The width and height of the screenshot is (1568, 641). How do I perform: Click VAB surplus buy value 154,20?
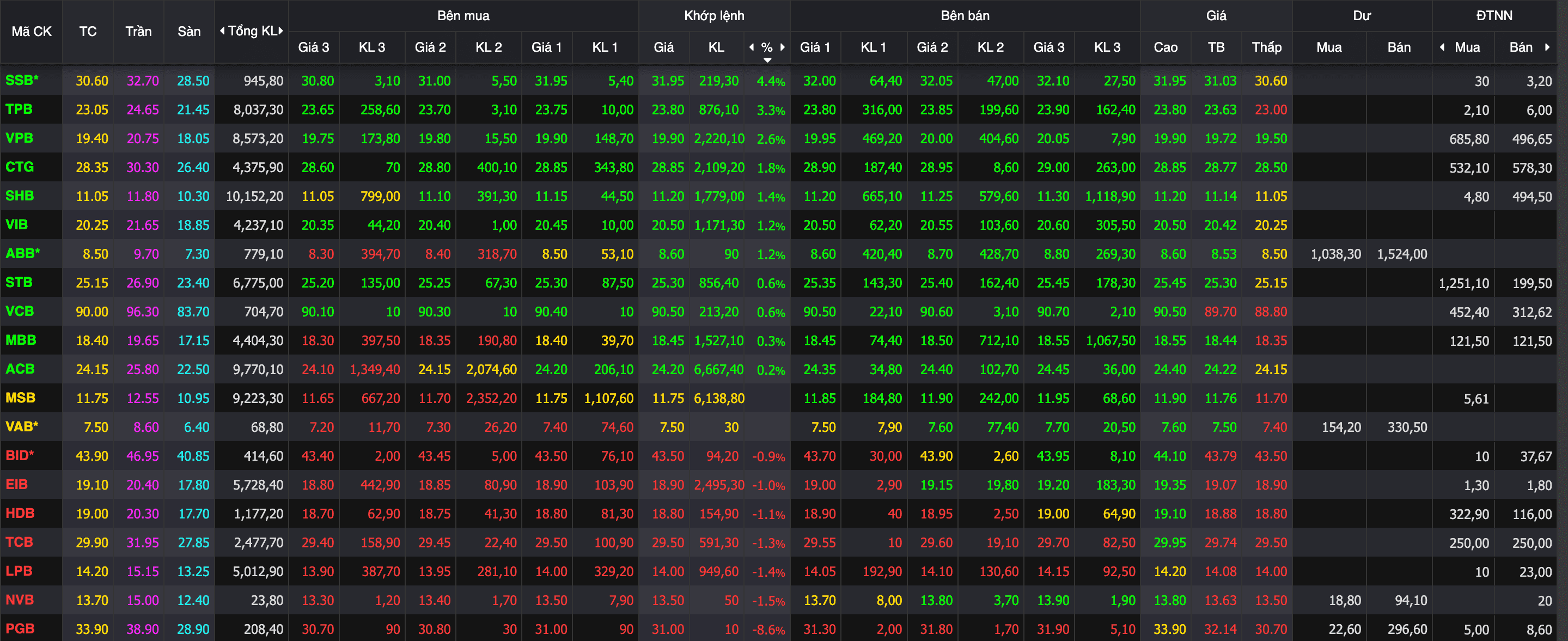[1341, 428]
